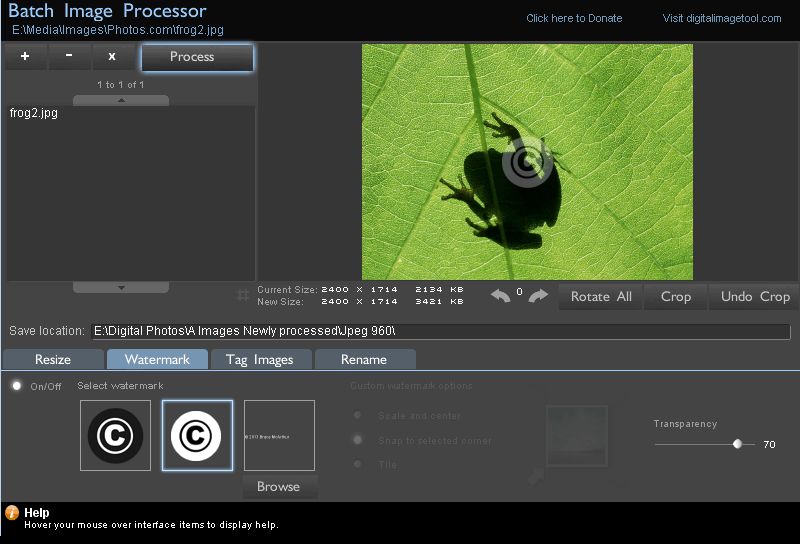Visit digitalimagetool.com link
The width and height of the screenshot is (800, 544).
point(722,18)
